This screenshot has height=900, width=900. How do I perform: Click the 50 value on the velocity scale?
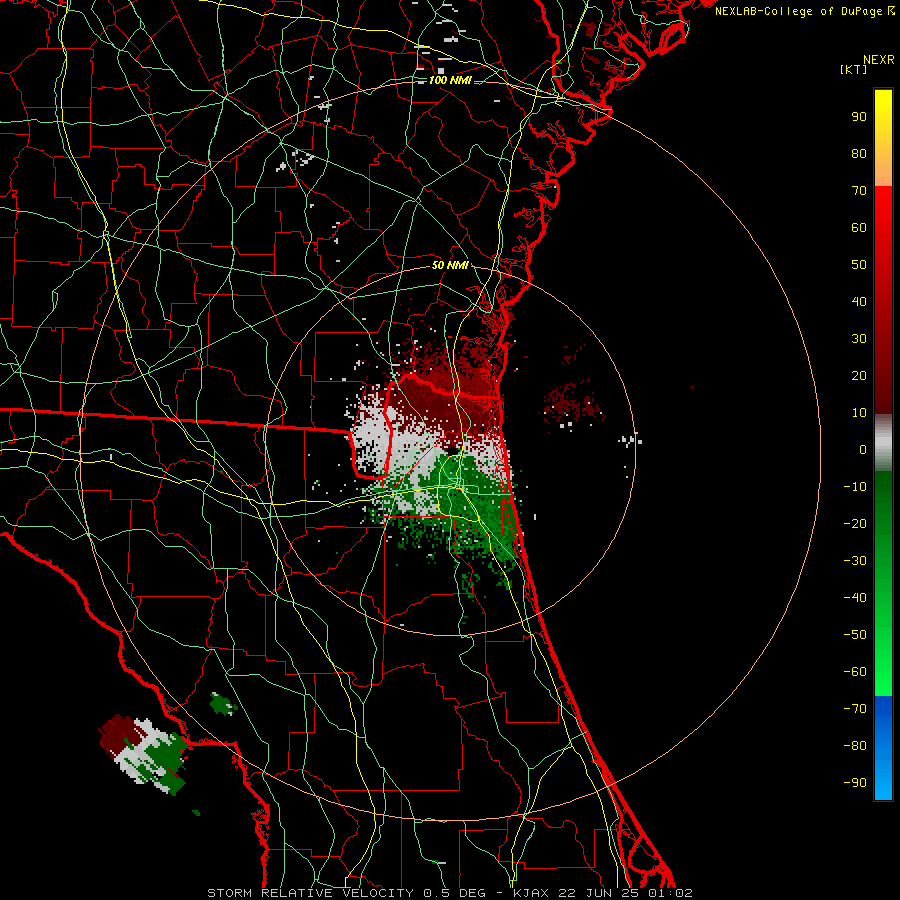click(x=859, y=265)
